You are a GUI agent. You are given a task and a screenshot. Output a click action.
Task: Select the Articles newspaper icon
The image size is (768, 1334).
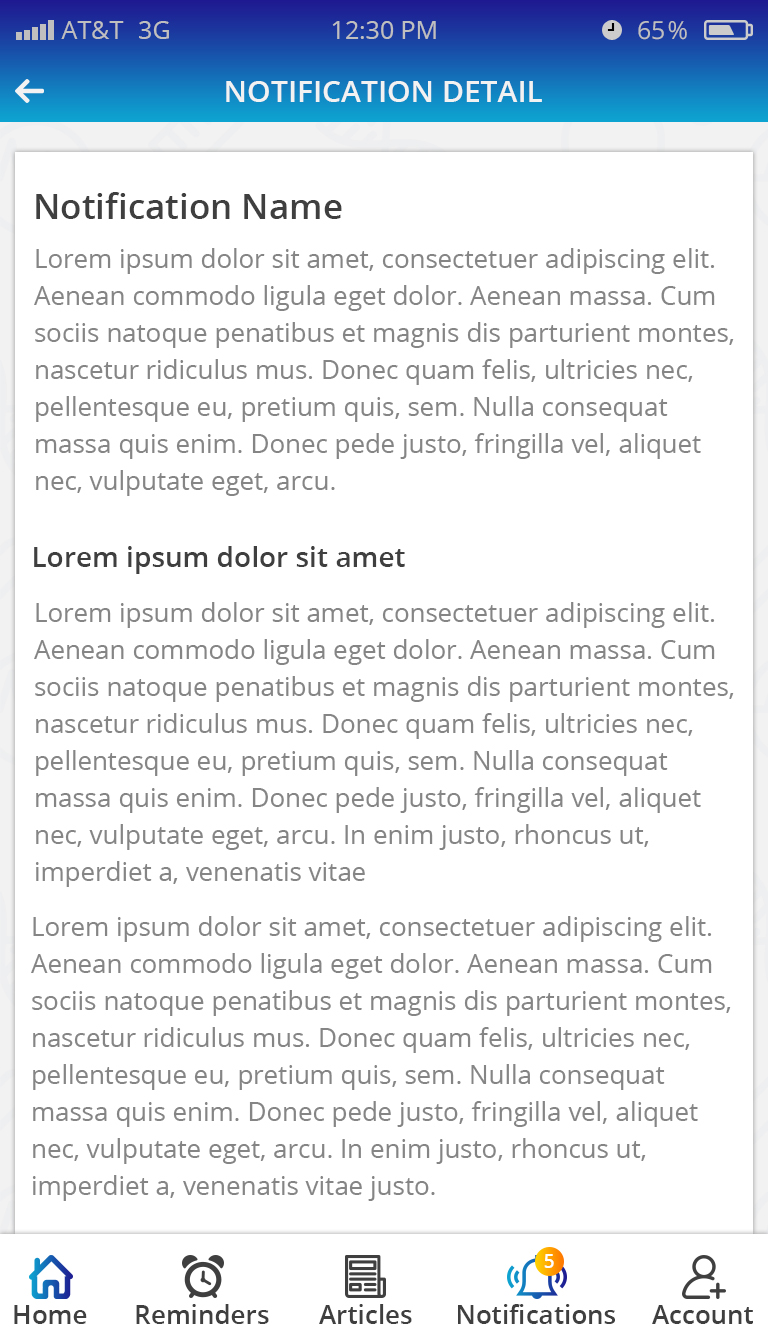point(365,1277)
